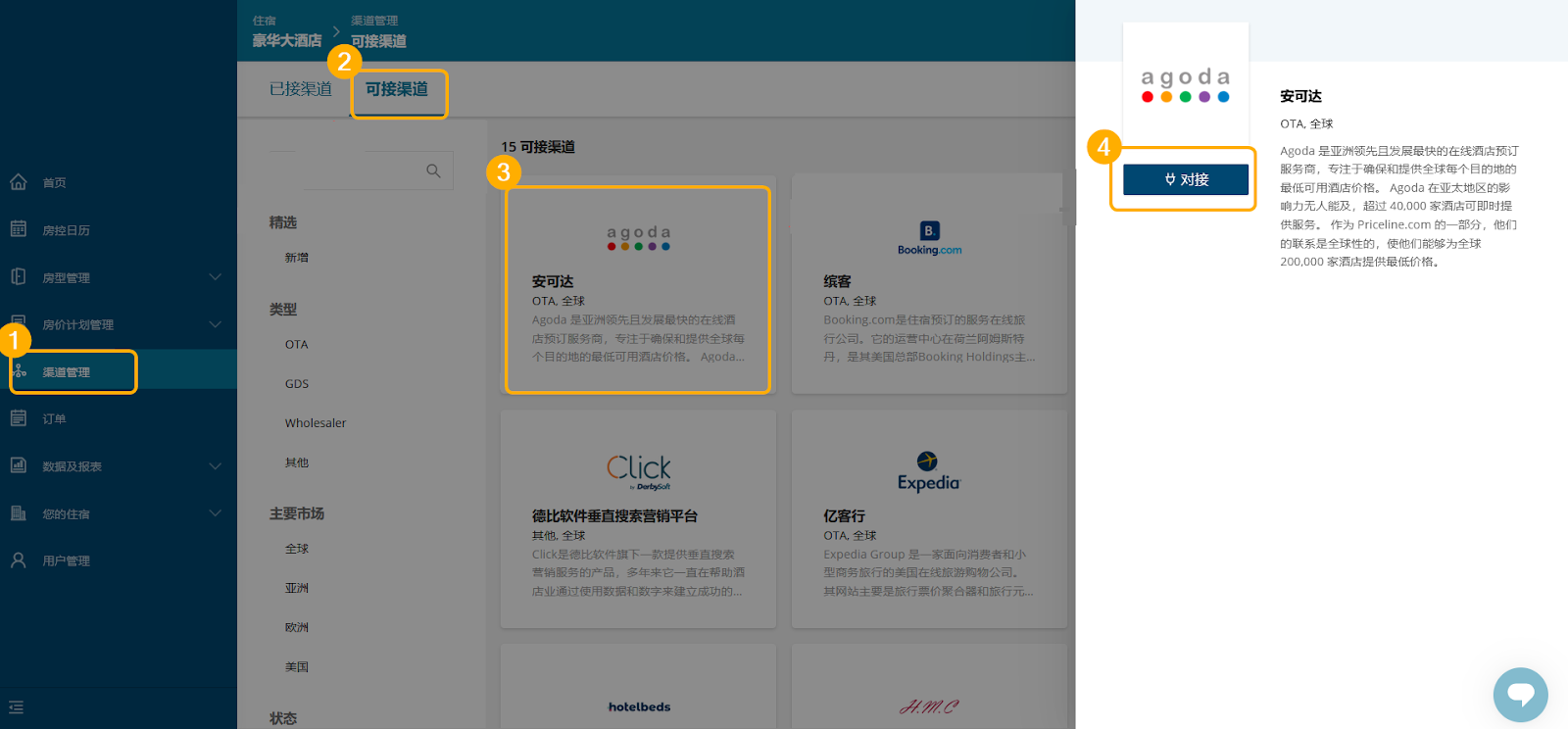
Task: Click the 可接渠道 breadcrumb title
Action: pyautogui.click(x=378, y=41)
